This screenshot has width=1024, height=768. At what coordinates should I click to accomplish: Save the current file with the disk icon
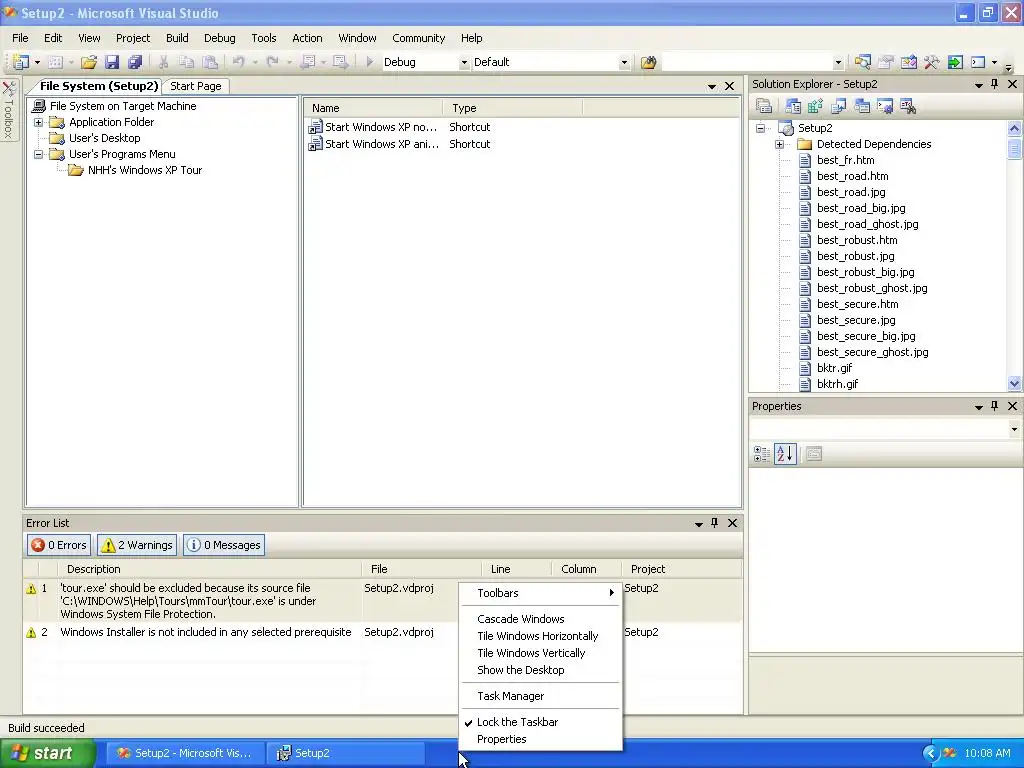(x=112, y=62)
